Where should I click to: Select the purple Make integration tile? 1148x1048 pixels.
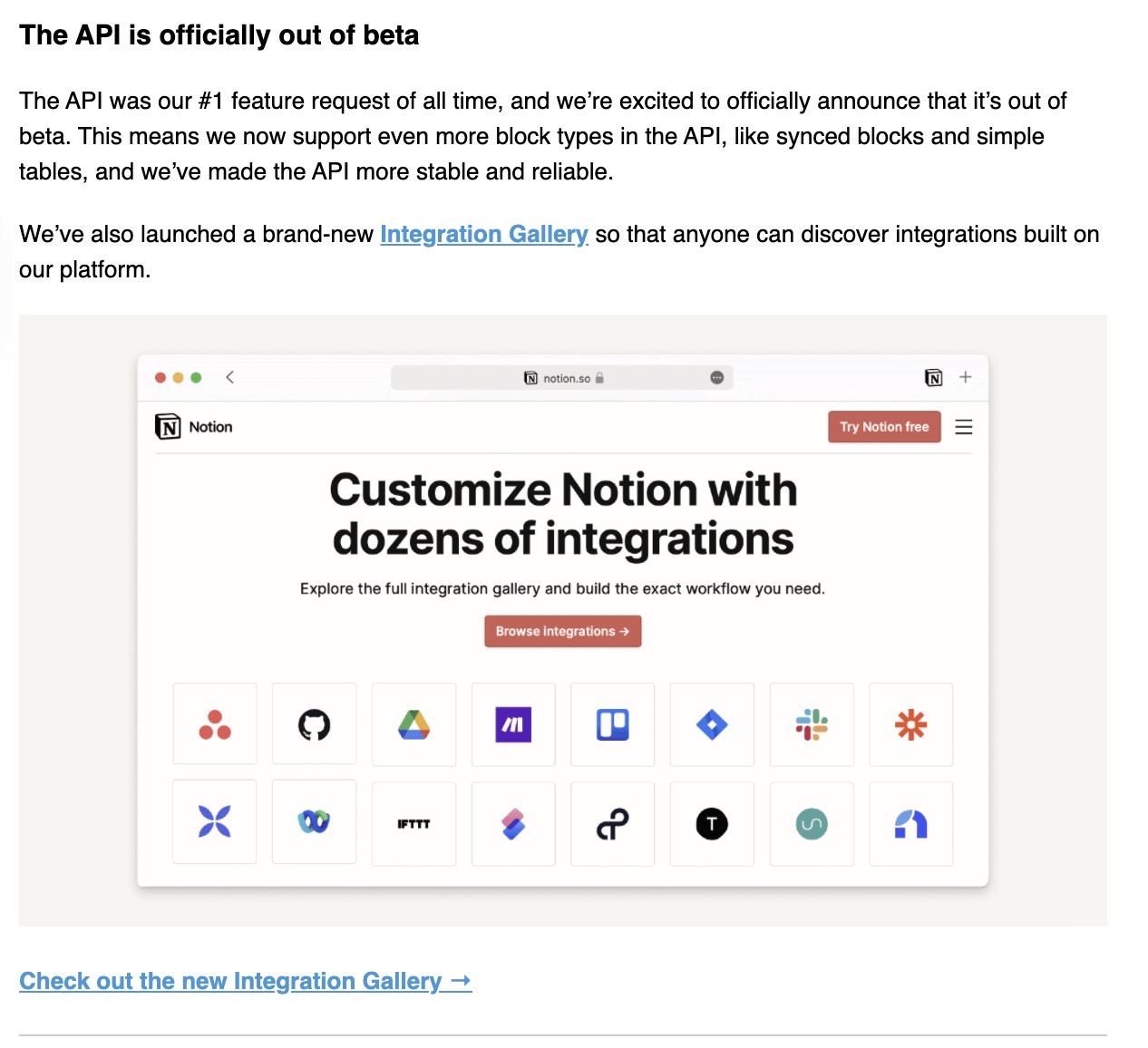click(x=513, y=725)
